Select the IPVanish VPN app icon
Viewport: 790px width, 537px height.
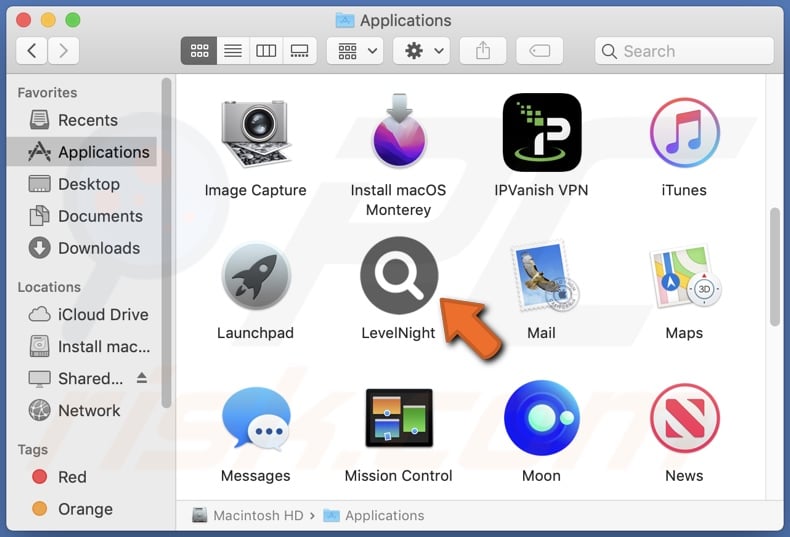(542, 132)
